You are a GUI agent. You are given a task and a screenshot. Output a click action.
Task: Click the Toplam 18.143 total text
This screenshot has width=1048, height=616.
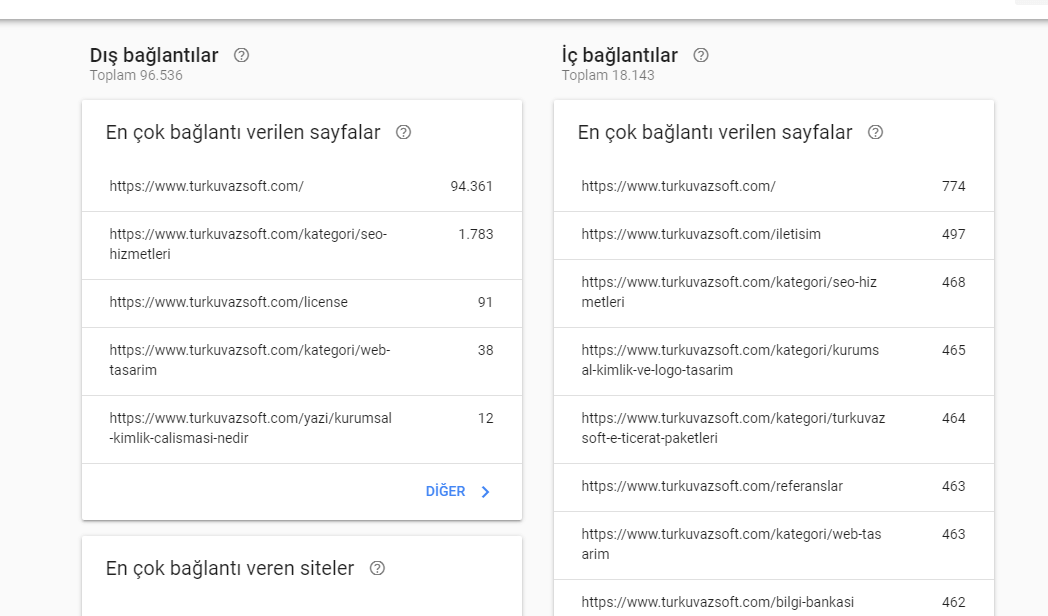click(608, 75)
